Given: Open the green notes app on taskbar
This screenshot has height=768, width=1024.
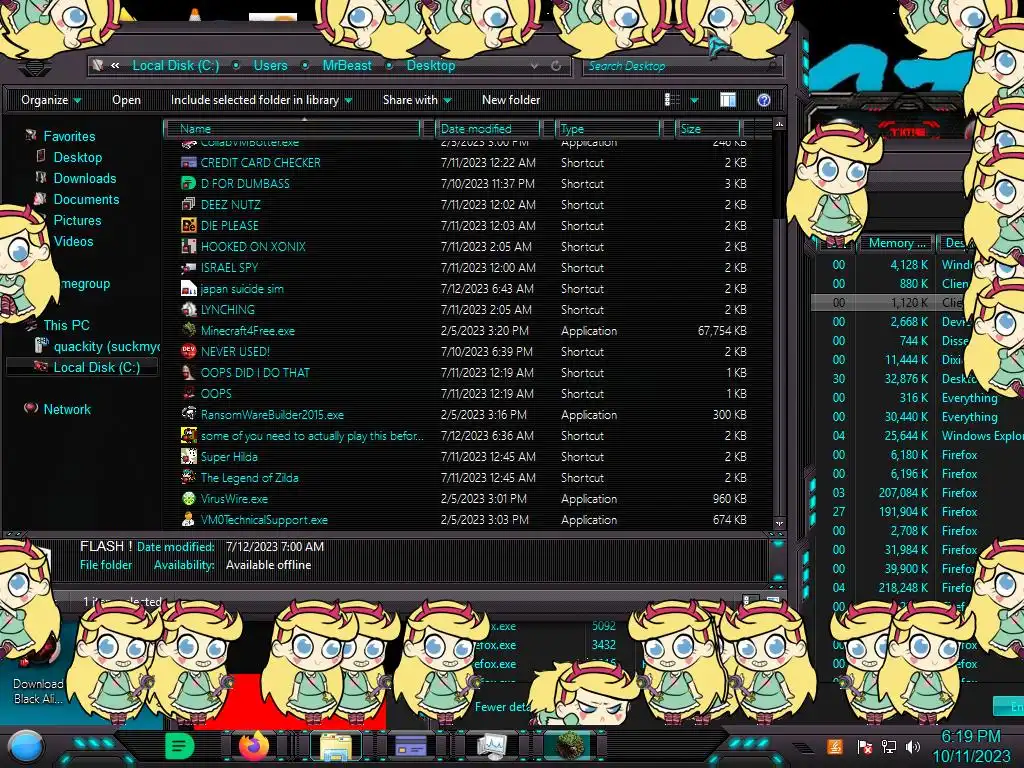Looking at the screenshot, I should point(179,745).
